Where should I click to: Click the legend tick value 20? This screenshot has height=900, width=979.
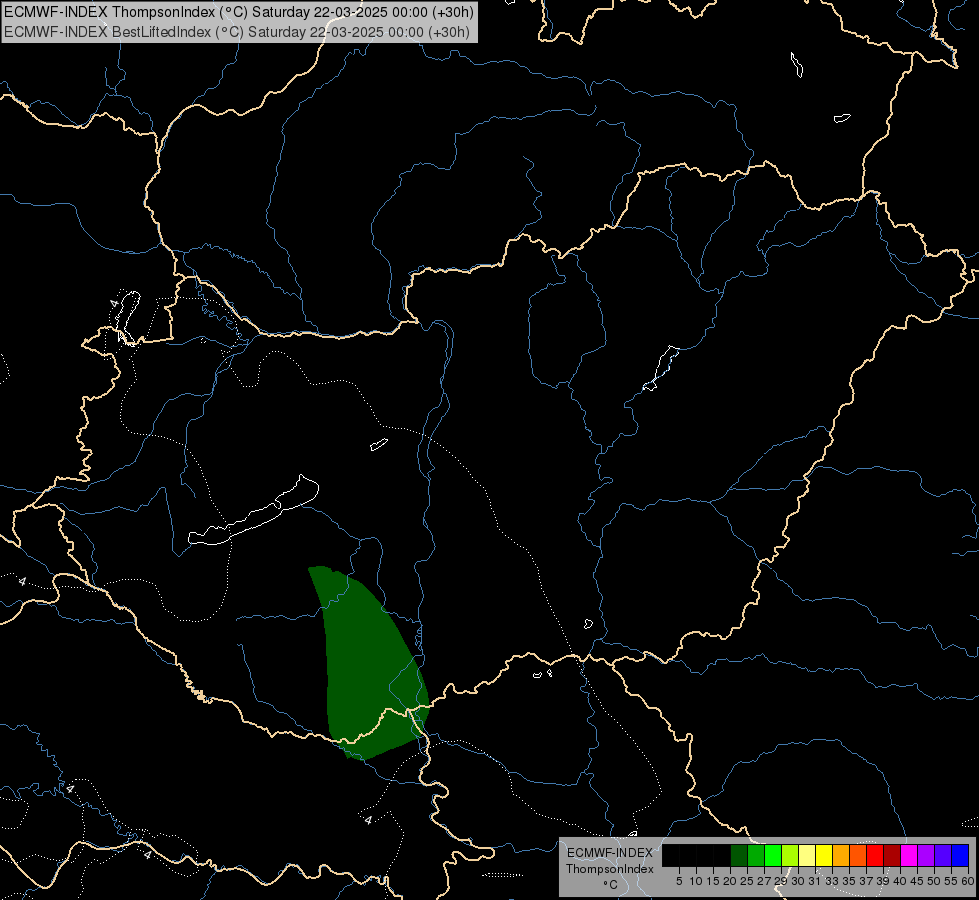[x=729, y=881]
